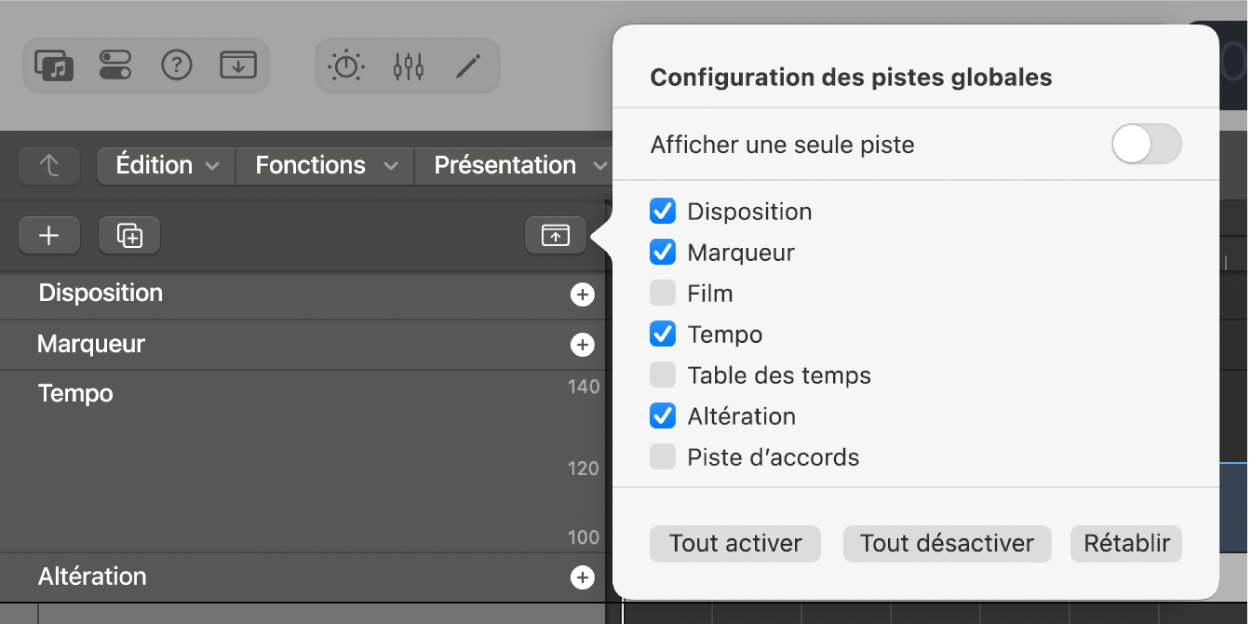Add a marker via the plus on the Marqueur track

[581, 344]
